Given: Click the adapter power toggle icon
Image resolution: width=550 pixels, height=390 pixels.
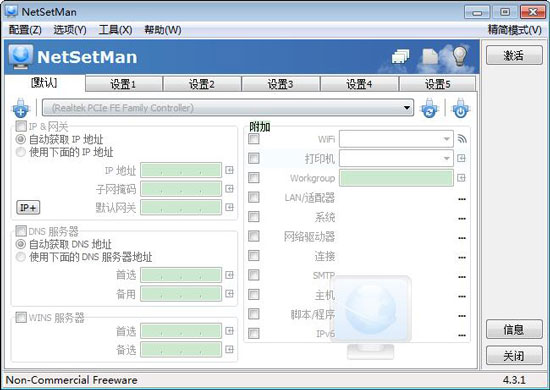Looking at the screenshot, I should (x=461, y=108).
